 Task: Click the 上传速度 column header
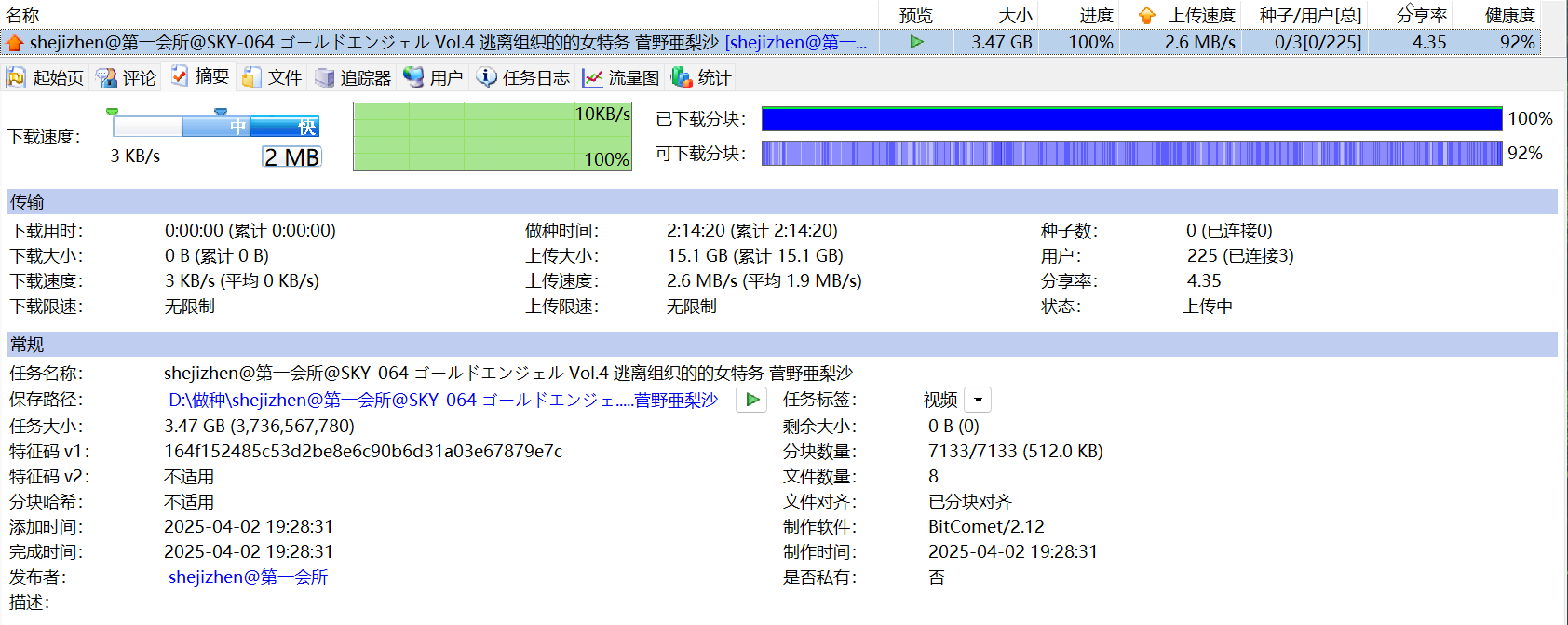(1201, 15)
